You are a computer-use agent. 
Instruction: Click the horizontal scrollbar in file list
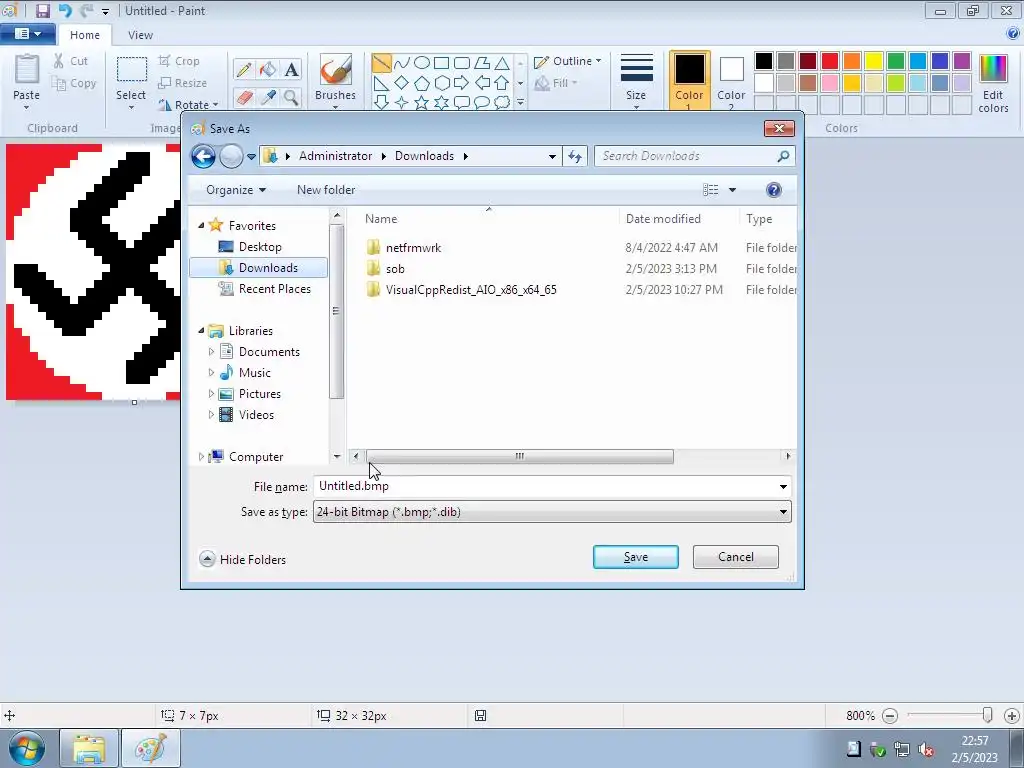[x=520, y=456]
